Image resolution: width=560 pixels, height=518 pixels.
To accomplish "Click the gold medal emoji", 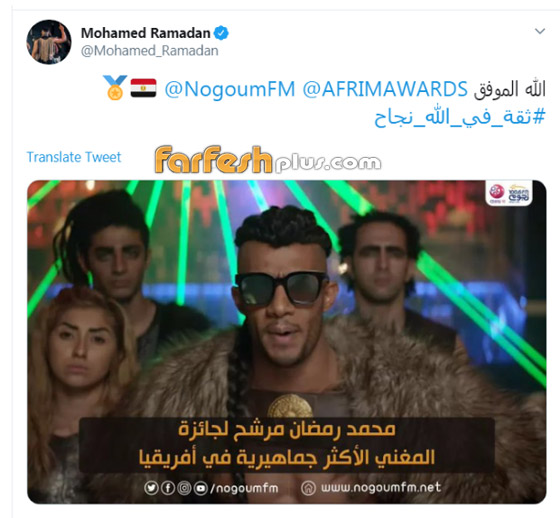I will (115, 88).
